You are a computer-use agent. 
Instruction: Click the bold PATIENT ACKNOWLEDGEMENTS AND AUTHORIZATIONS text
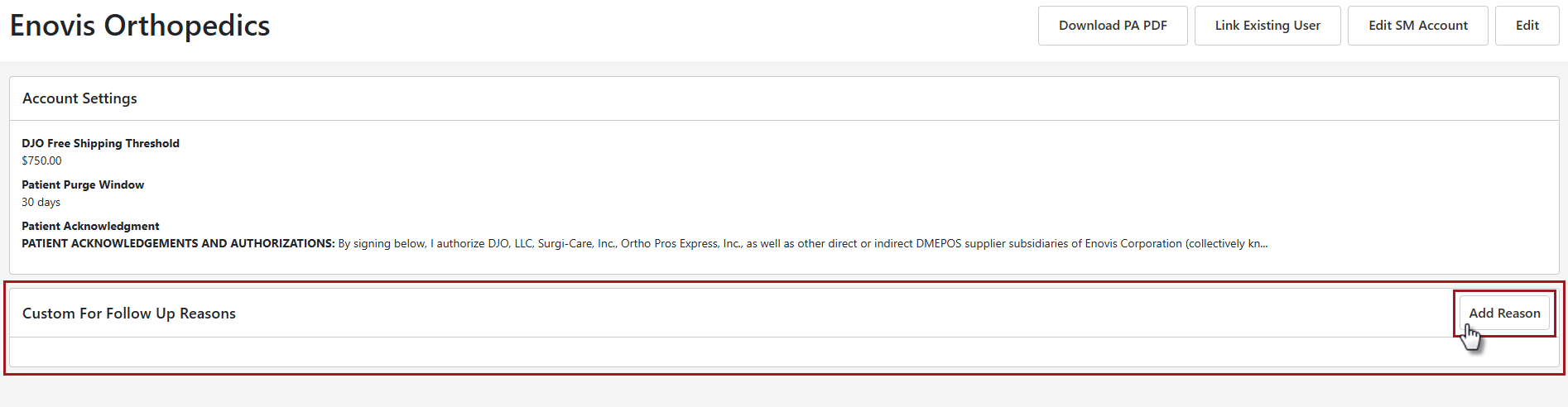pyautogui.click(x=178, y=243)
